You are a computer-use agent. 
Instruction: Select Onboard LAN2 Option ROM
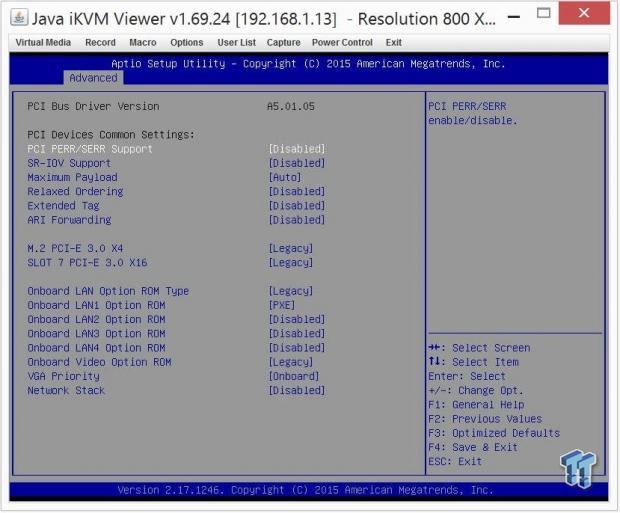pos(96,320)
